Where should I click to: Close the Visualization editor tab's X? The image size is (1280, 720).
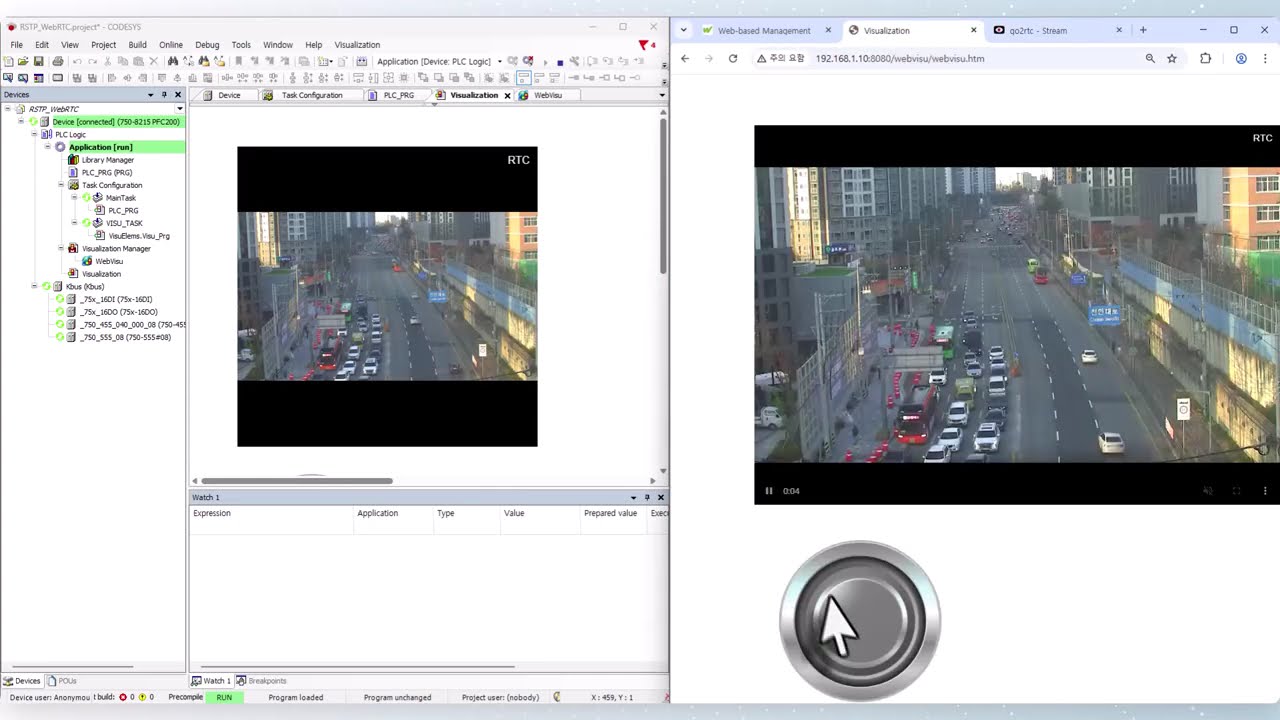pos(507,96)
